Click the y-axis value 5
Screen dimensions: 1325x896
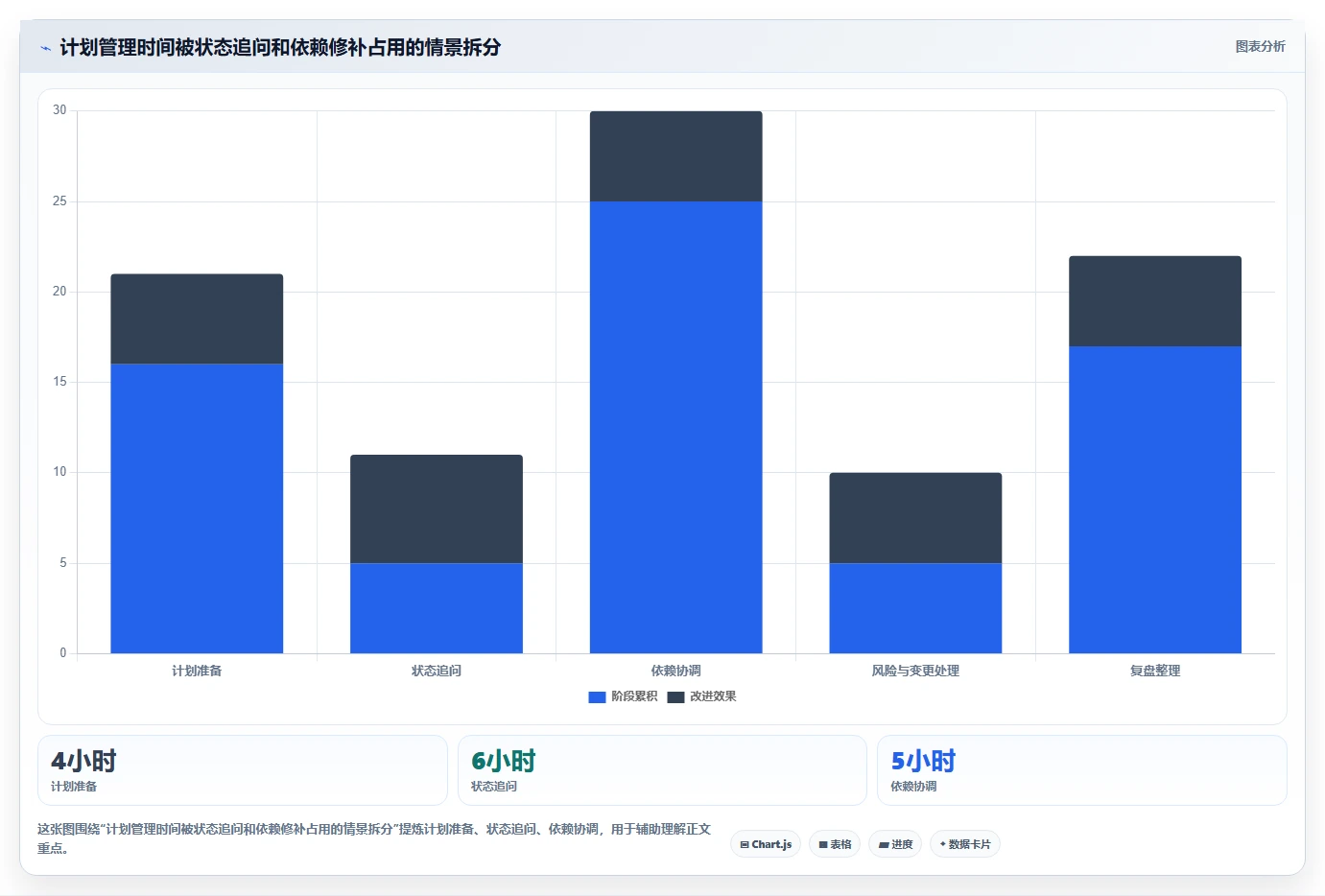63,563
